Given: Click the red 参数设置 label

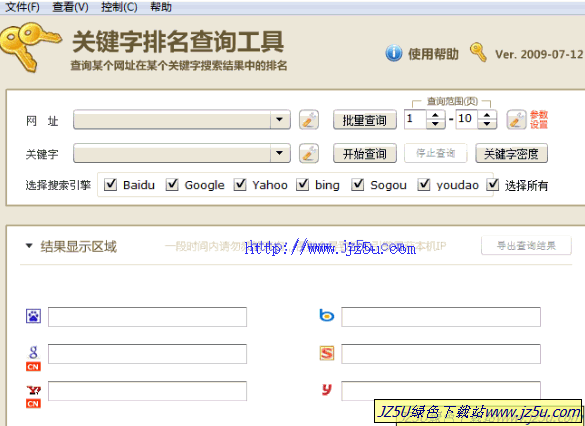Looking at the screenshot, I should [x=539, y=120].
